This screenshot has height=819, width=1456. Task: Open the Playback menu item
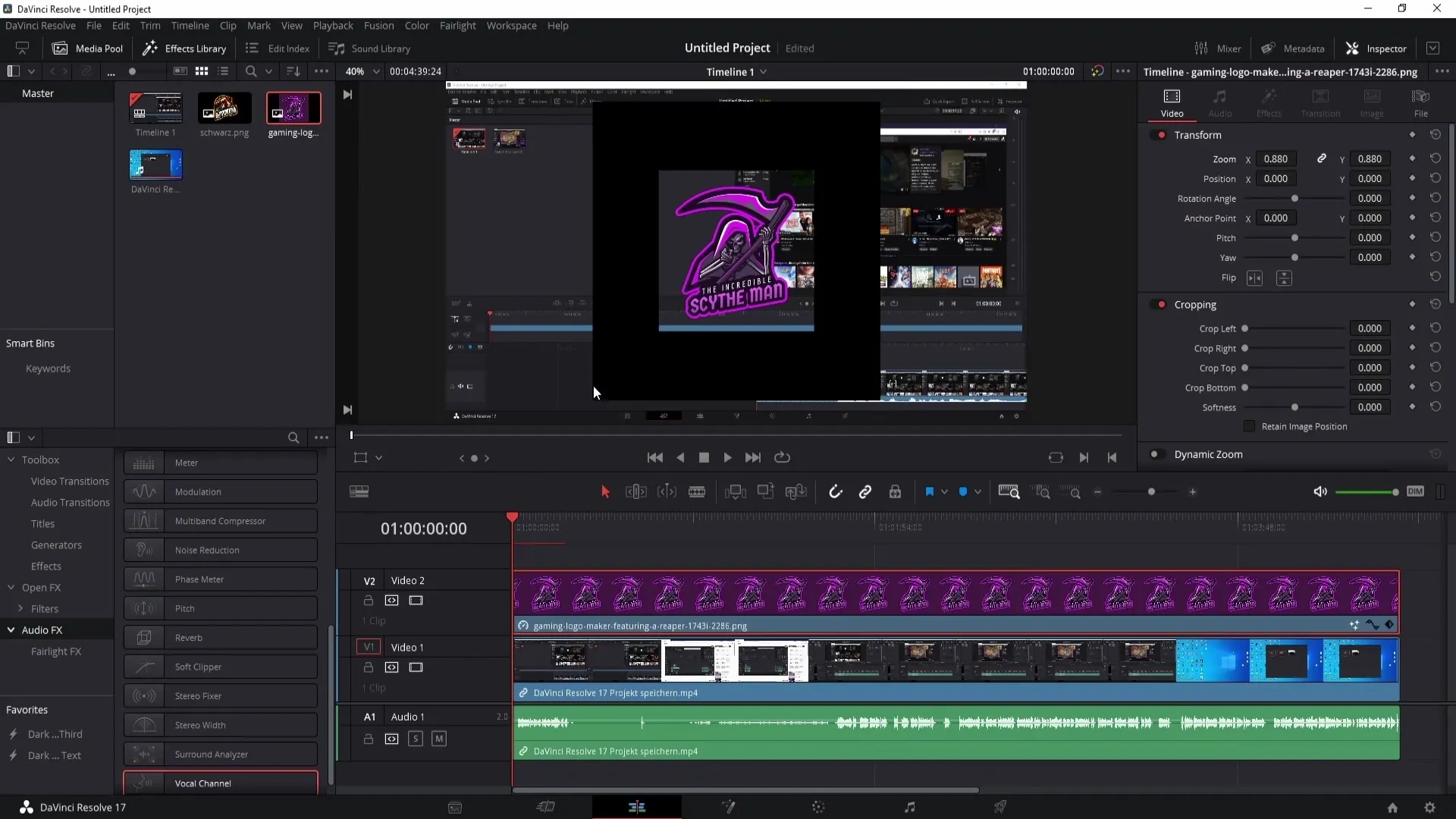(333, 25)
